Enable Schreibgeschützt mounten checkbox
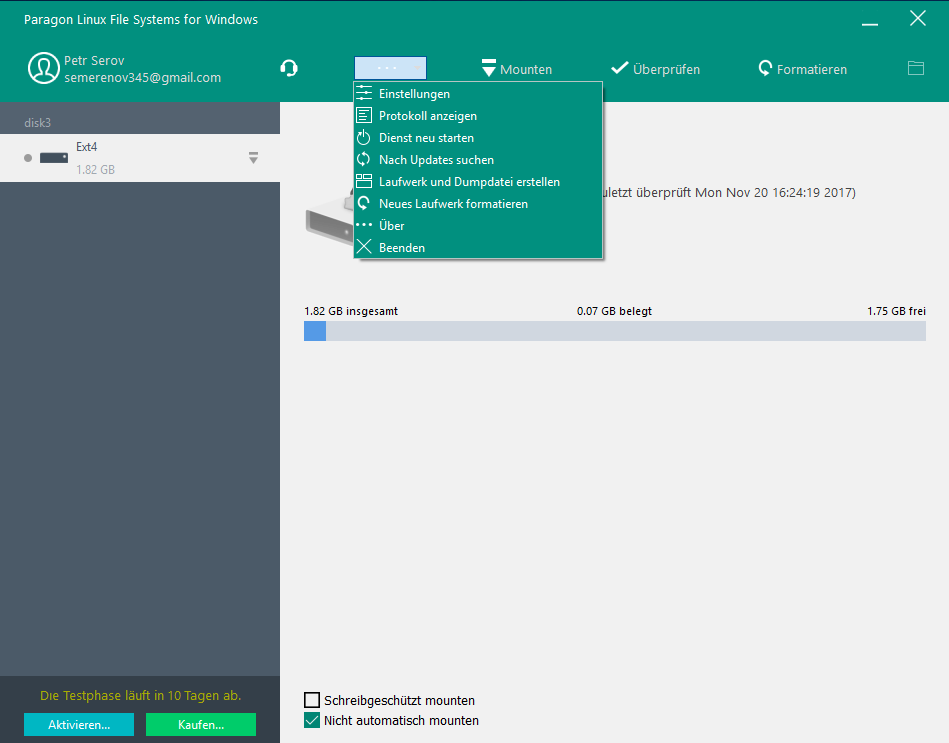 coord(312,700)
